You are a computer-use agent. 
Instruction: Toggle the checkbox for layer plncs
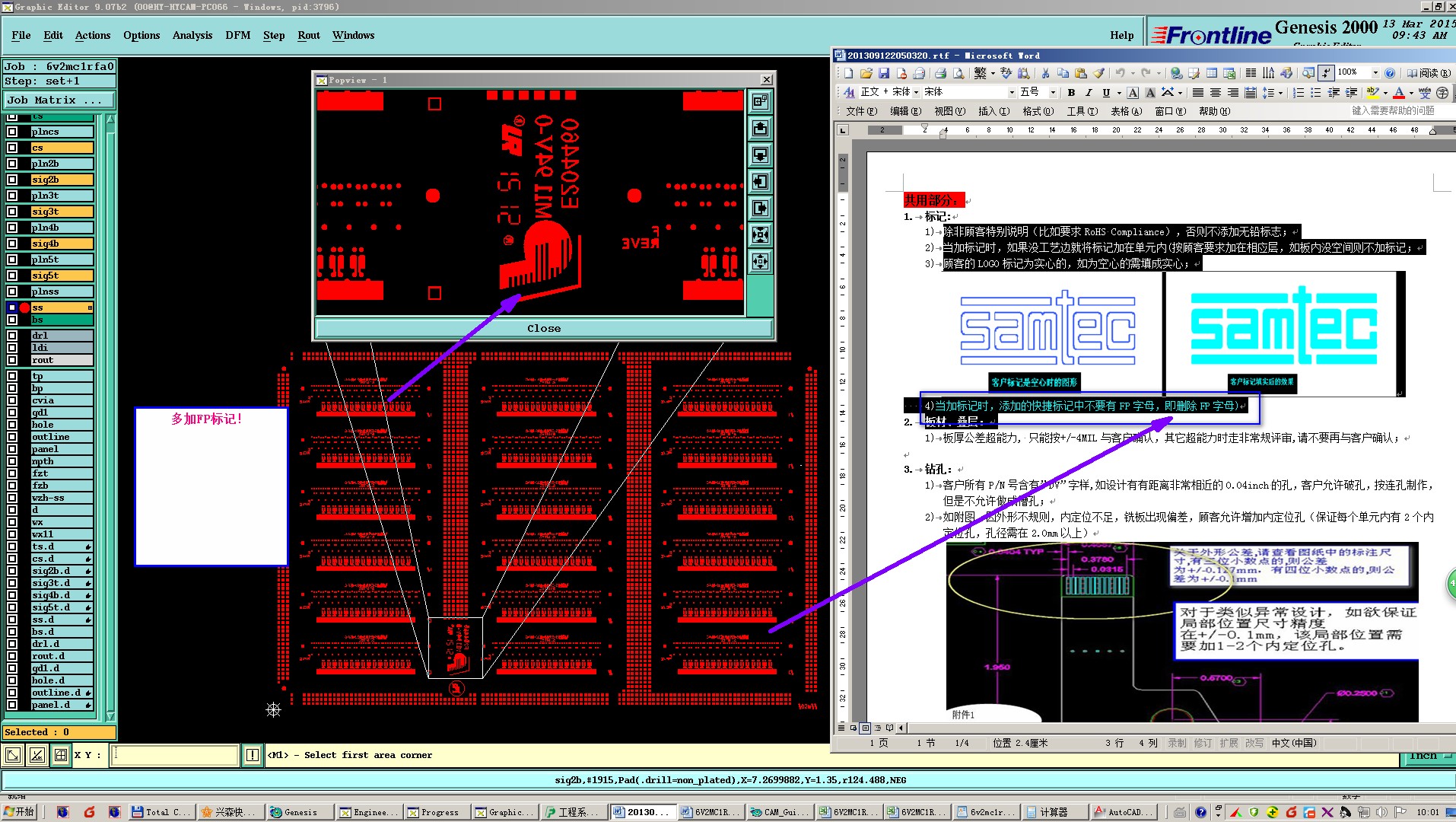[12, 132]
